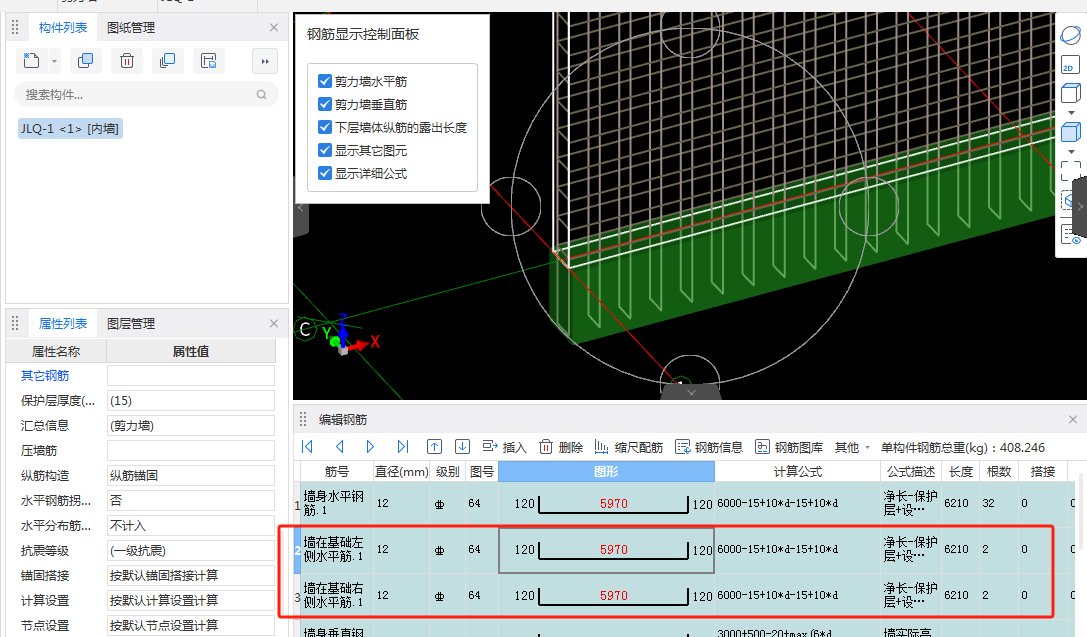Switch to 2D view icon
The width and height of the screenshot is (1087, 637).
click(x=1070, y=64)
